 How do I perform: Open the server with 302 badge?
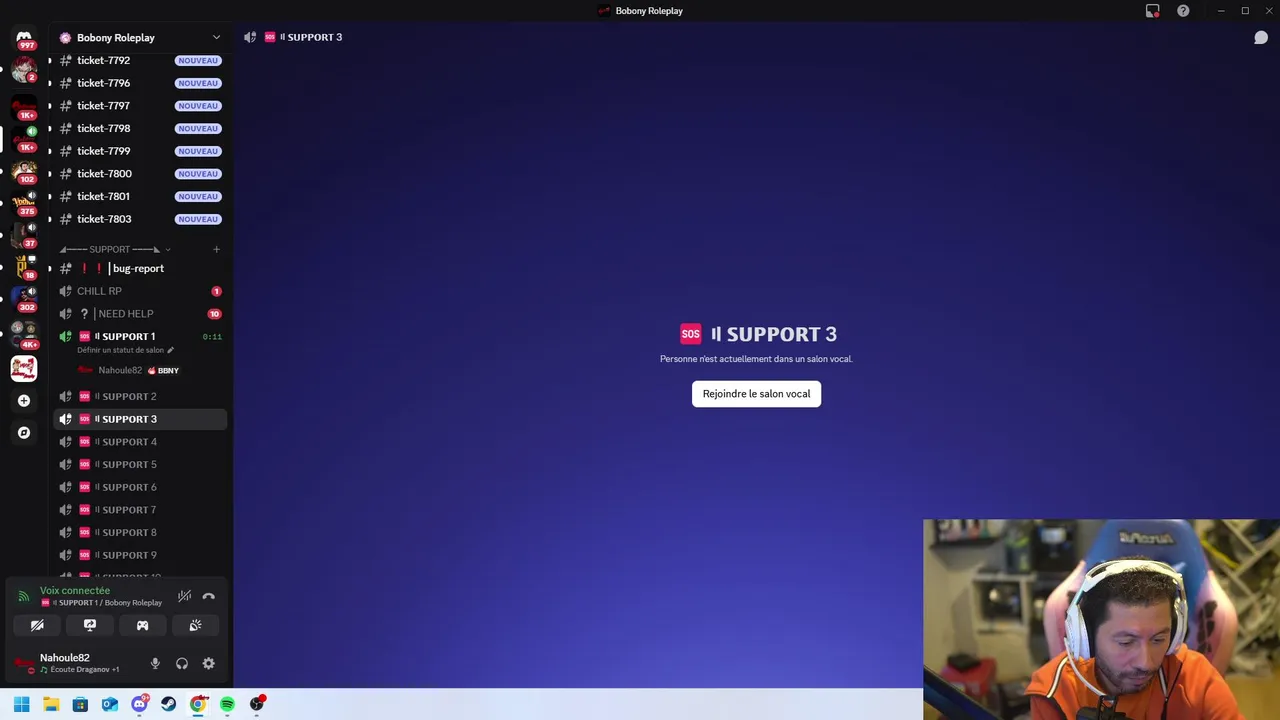point(24,300)
